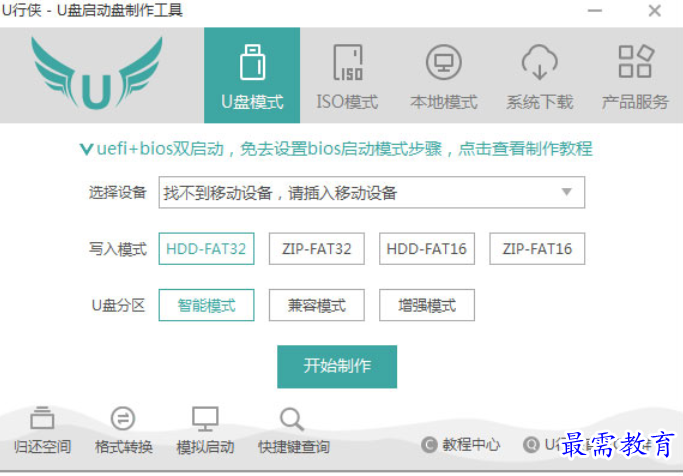Select ZIP-FAT32 write mode

click(317, 249)
